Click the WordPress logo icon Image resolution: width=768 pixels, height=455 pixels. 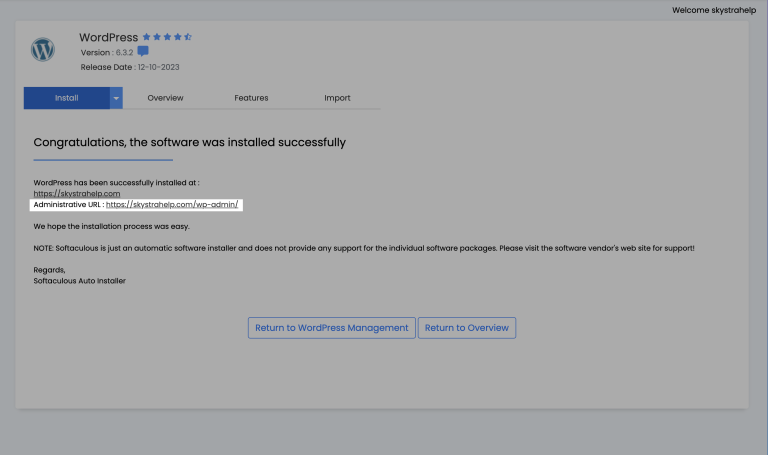(x=43, y=49)
